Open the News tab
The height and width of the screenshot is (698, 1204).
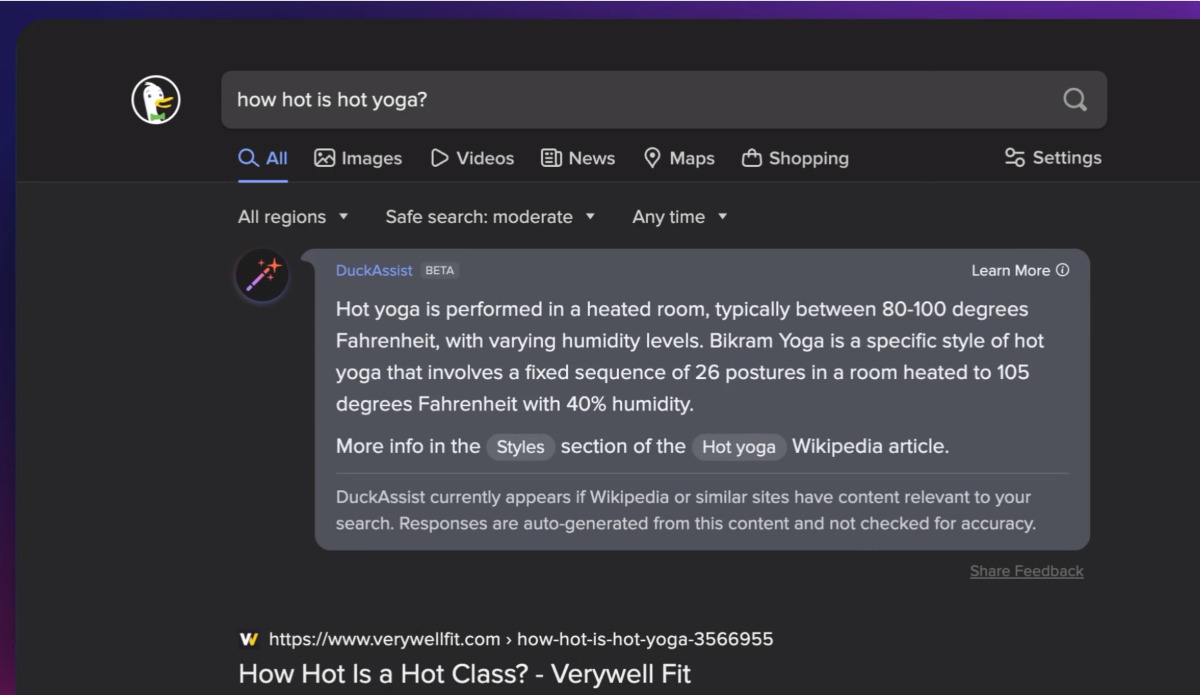point(578,158)
